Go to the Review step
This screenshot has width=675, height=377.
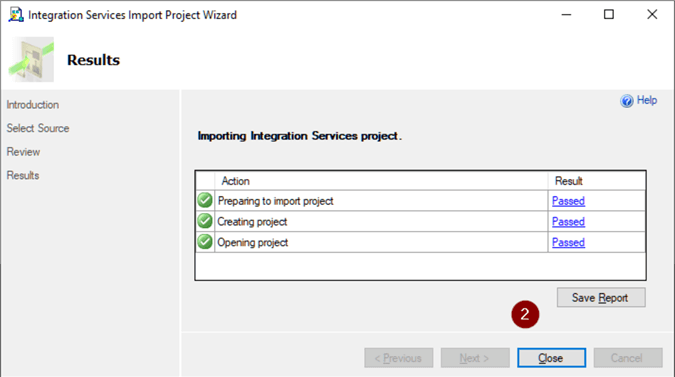(23, 152)
